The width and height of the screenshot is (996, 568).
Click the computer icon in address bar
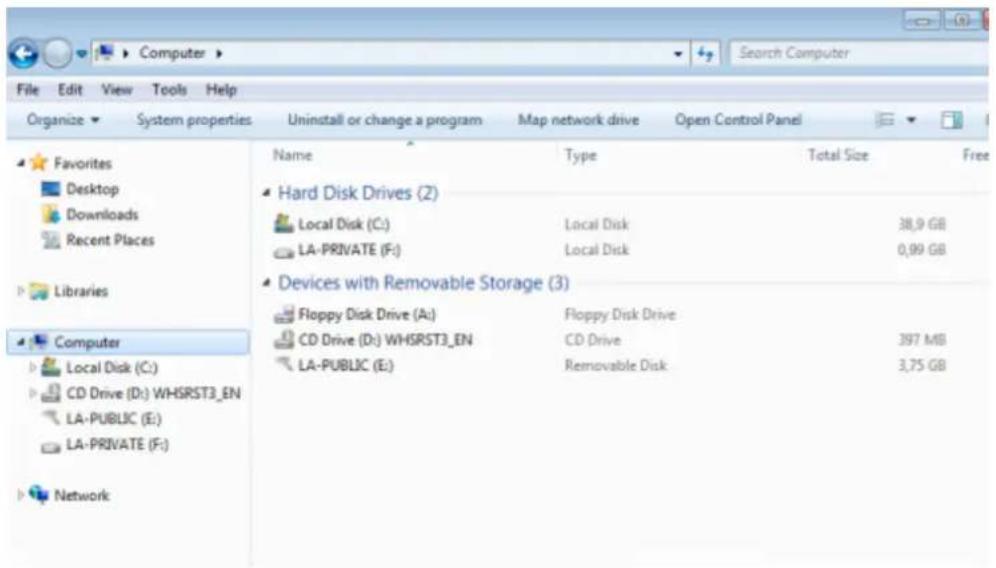(x=105, y=53)
